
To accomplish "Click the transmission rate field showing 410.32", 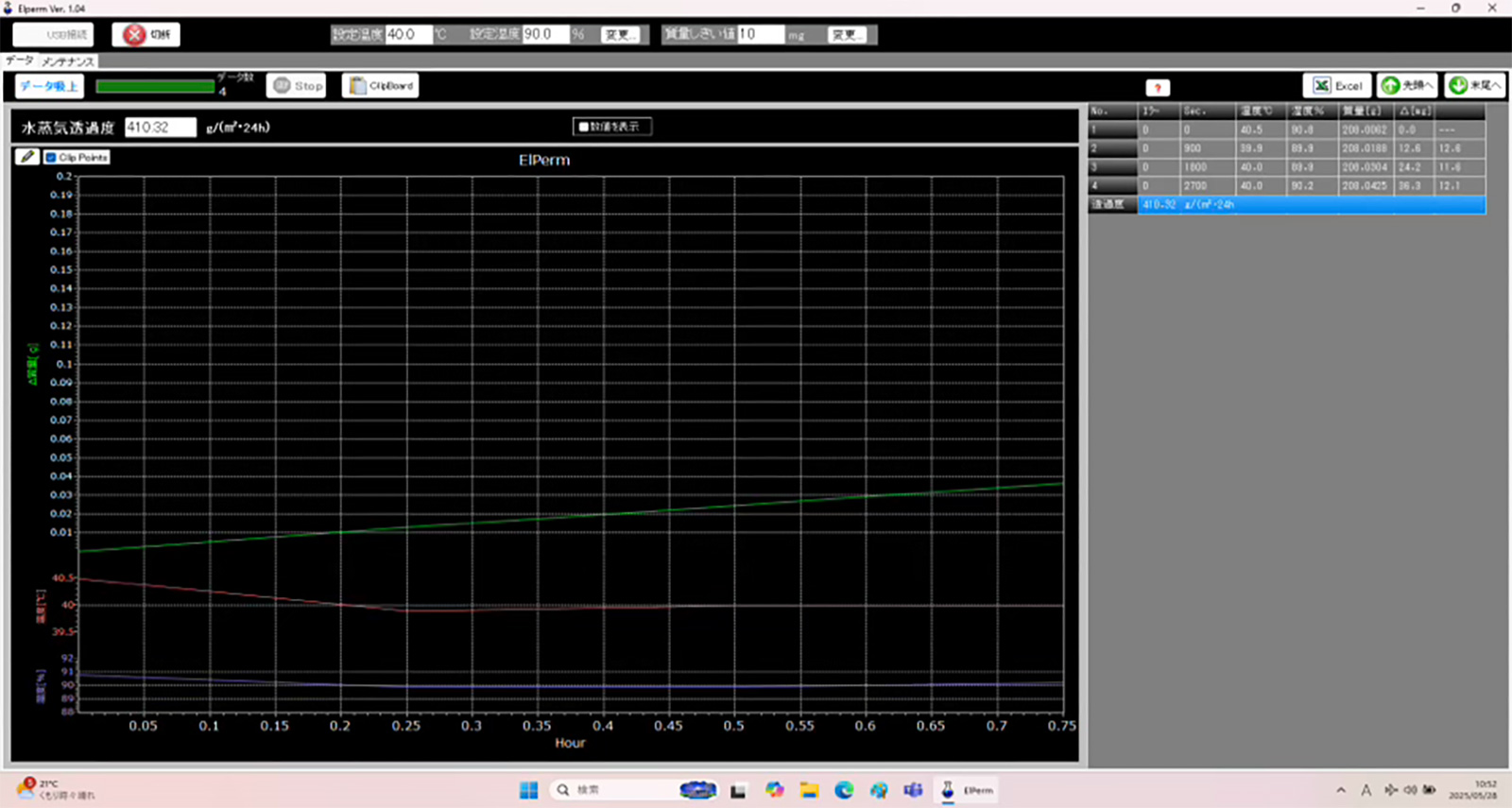I will pos(161,128).
